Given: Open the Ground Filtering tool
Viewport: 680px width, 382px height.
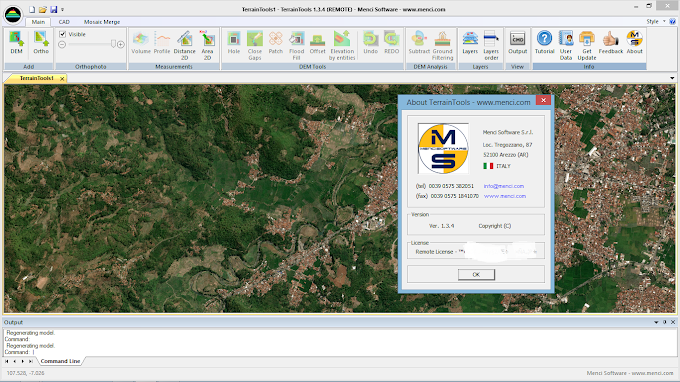Looking at the screenshot, I should [442, 45].
